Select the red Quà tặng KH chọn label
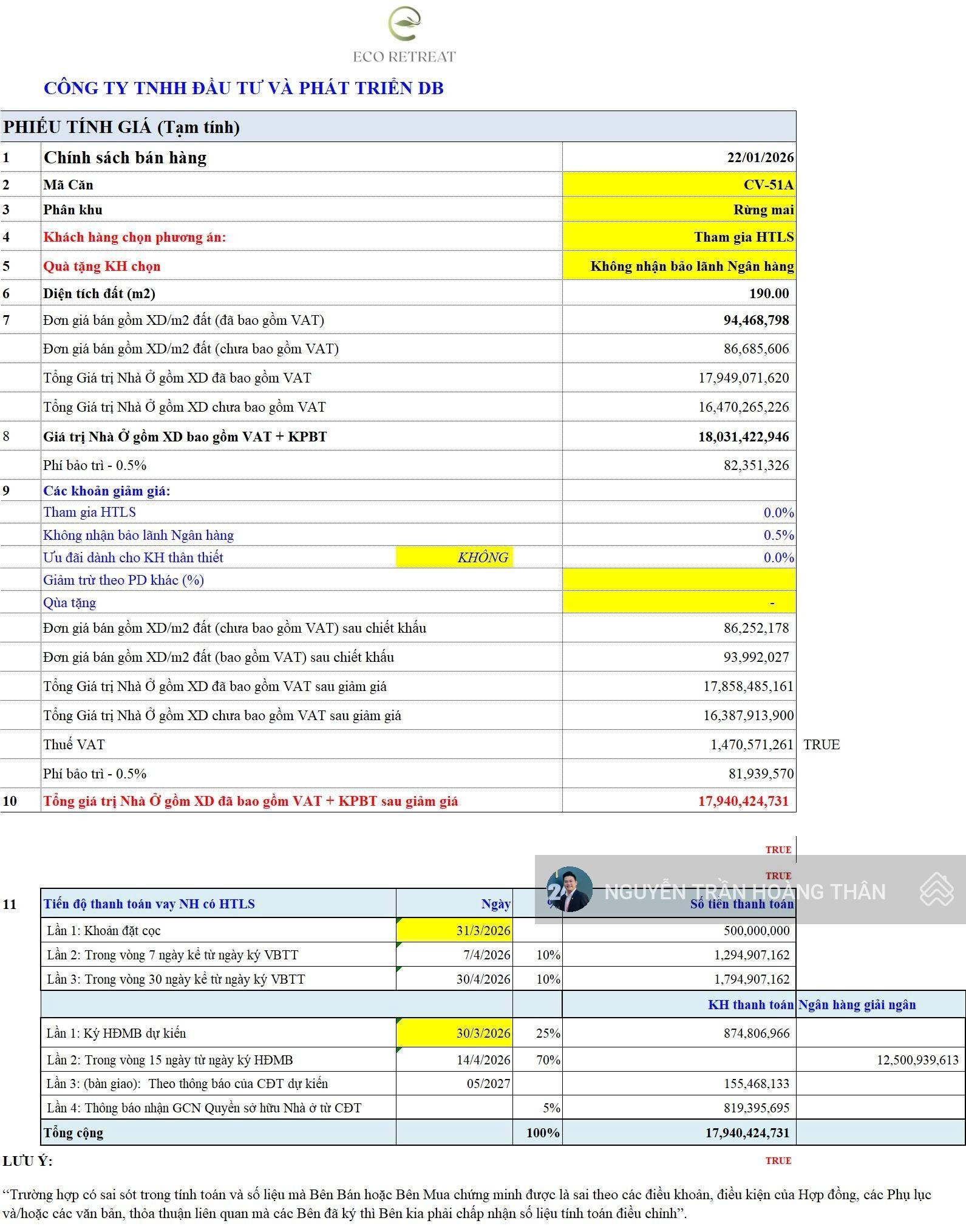 [x=102, y=266]
